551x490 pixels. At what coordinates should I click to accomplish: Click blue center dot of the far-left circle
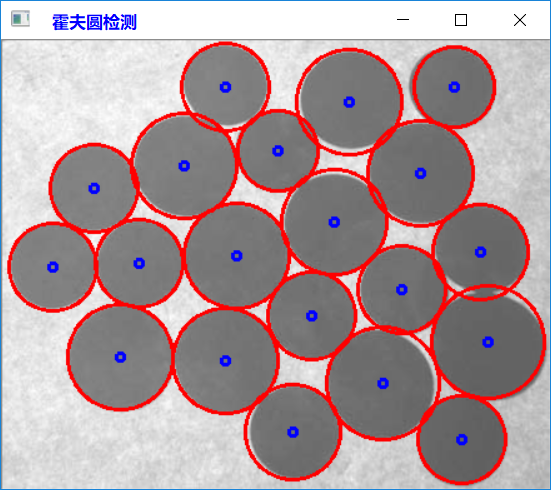53,267
